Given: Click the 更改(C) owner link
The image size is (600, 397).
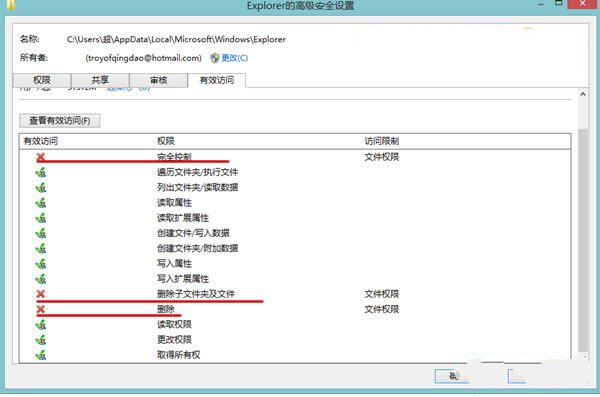Looking at the screenshot, I should tap(235, 58).
